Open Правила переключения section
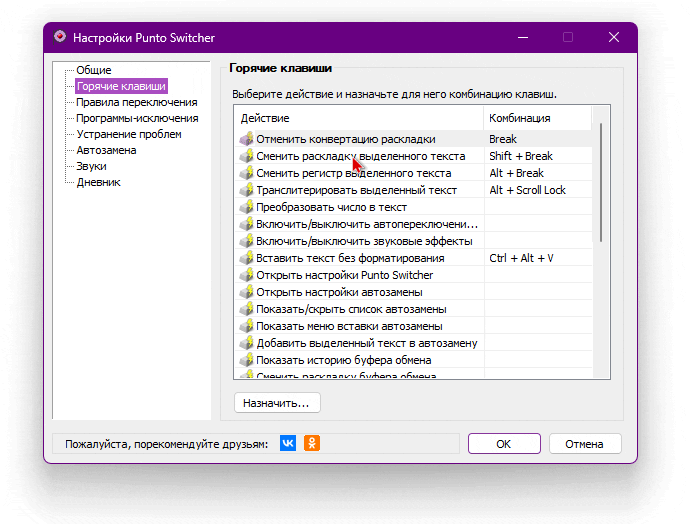Screen dimensions: 690x524 [x=137, y=102]
